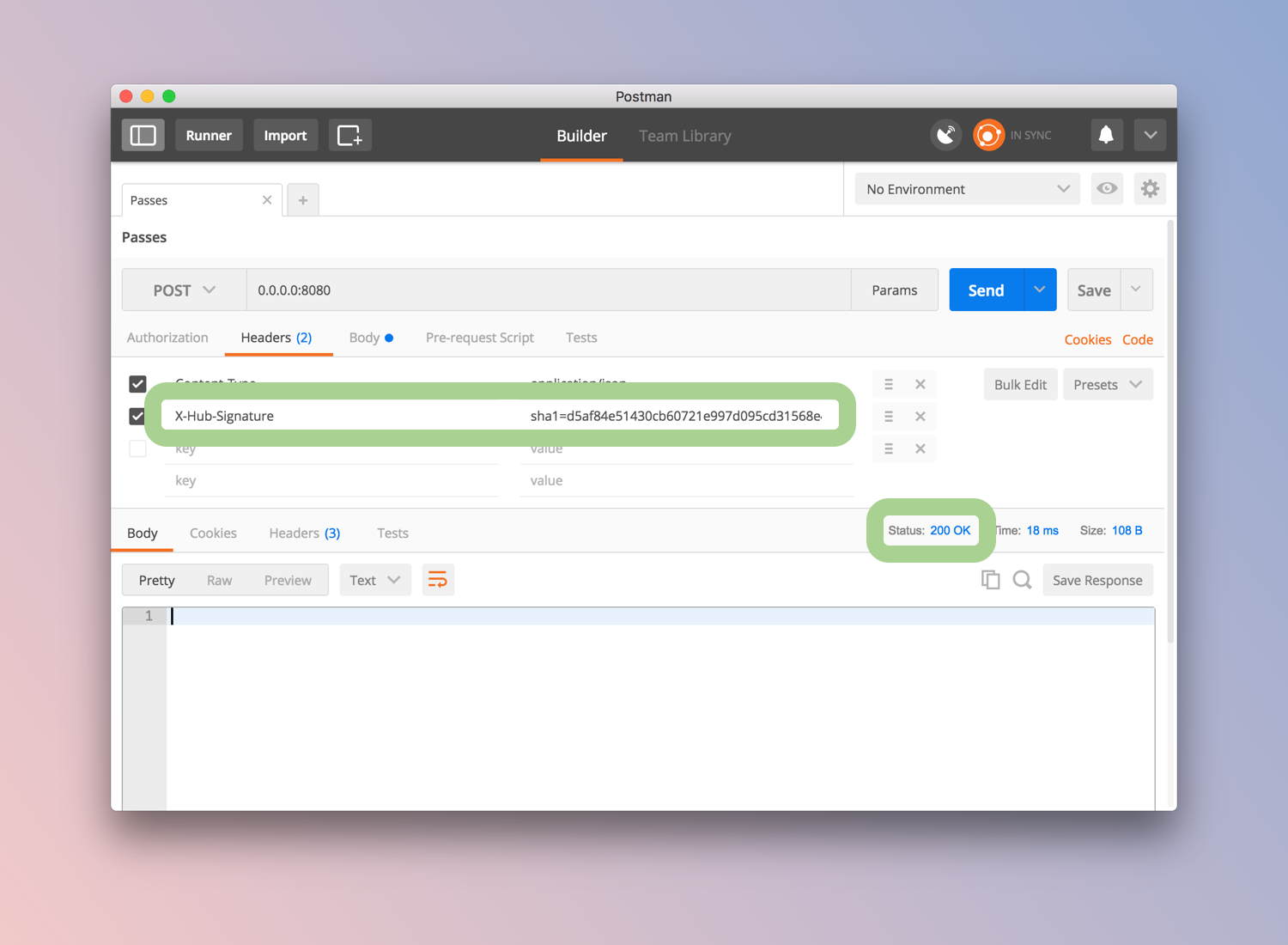The image size is (1288, 945).
Task: Select the response Body tab
Action: pos(143,533)
